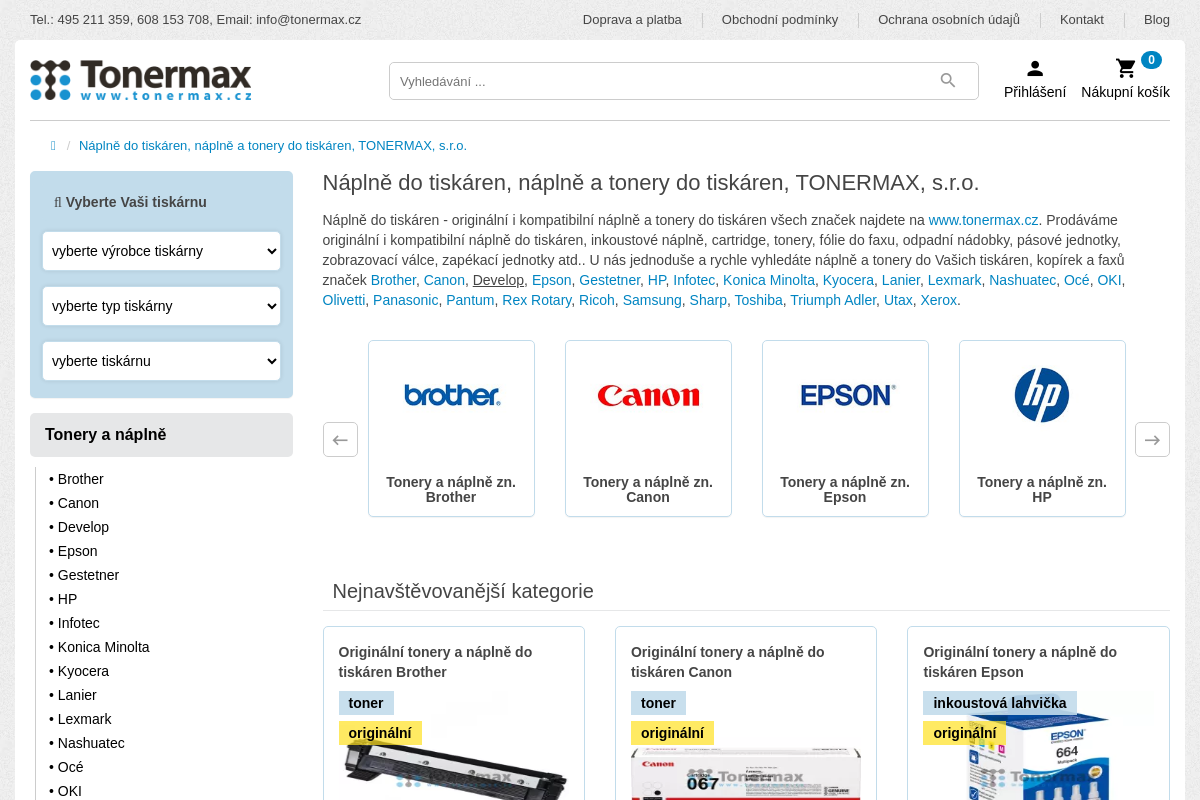This screenshot has width=1200, height=800.
Task: Click Brother link in description paragraph
Action: [x=393, y=280]
